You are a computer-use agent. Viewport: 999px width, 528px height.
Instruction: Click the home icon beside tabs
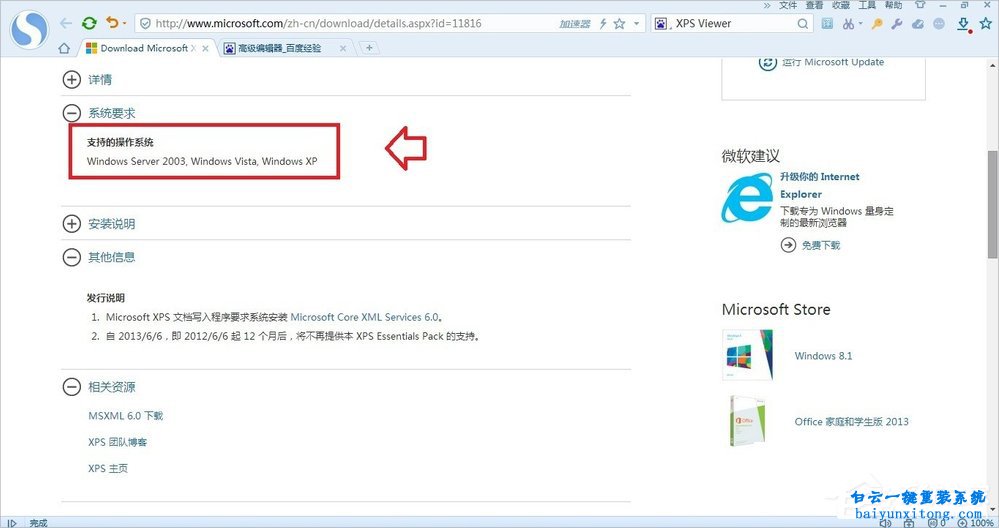pos(64,48)
